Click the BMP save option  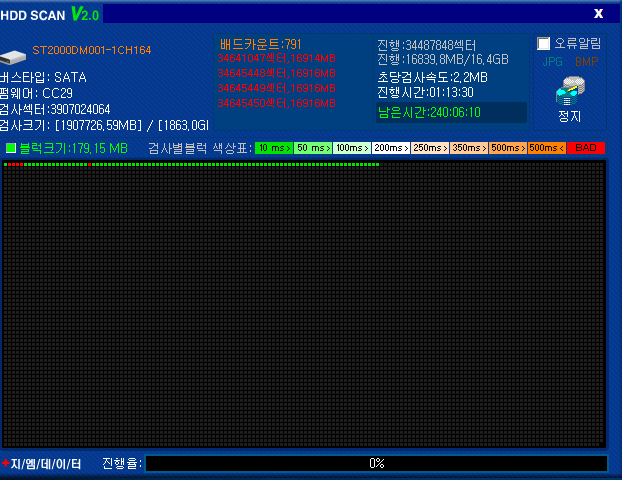(584, 61)
